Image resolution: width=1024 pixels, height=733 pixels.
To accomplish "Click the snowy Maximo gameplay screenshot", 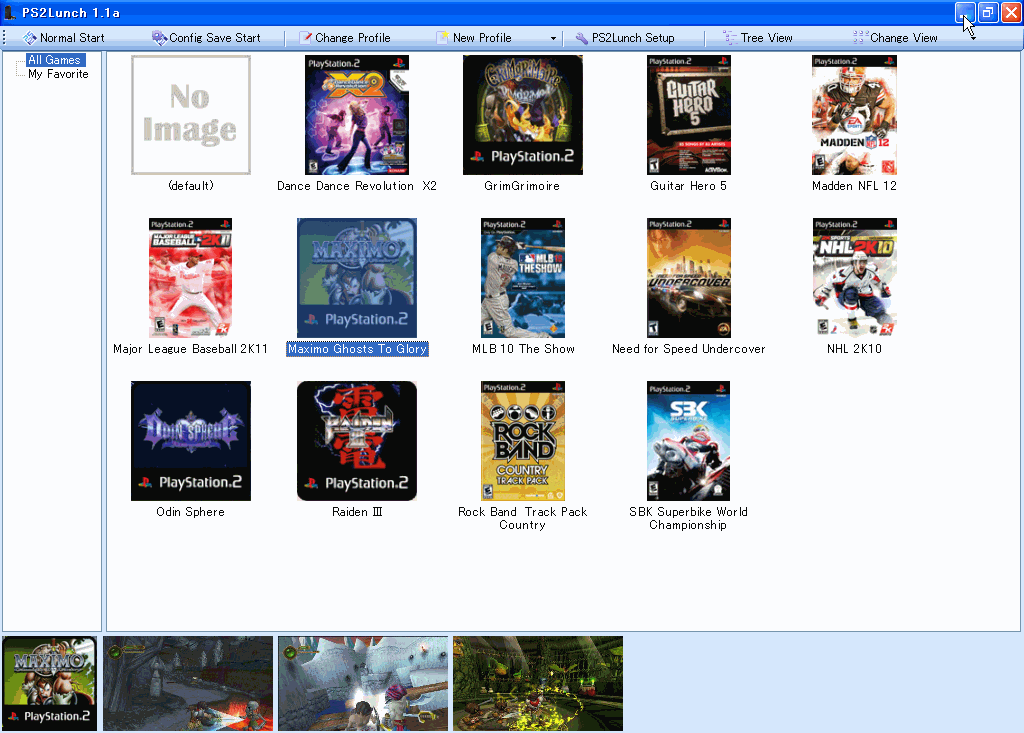I will [363, 683].
